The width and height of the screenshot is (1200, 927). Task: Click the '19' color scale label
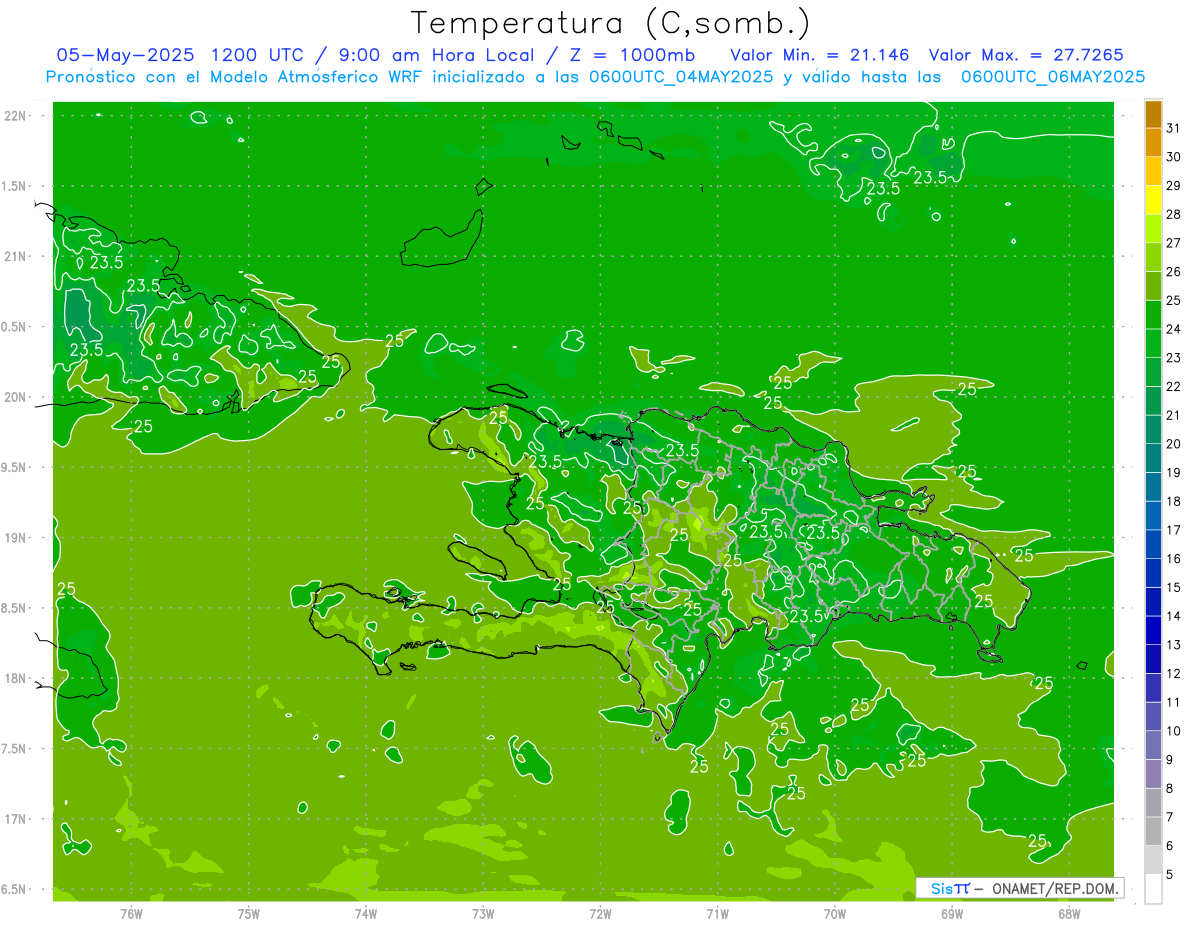(x=1174, y=473)
